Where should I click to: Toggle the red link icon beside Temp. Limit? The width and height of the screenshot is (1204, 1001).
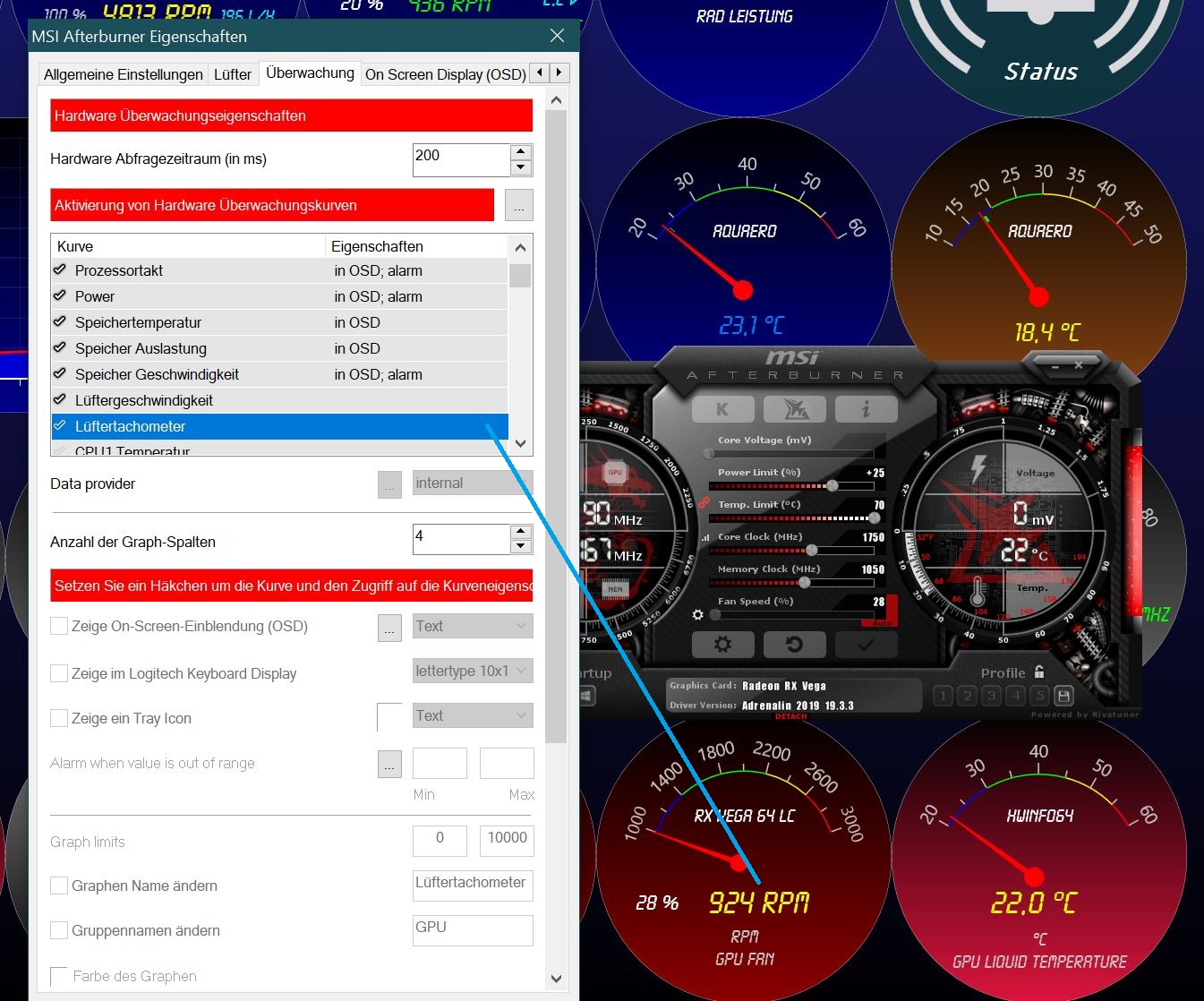coord(704,504)
